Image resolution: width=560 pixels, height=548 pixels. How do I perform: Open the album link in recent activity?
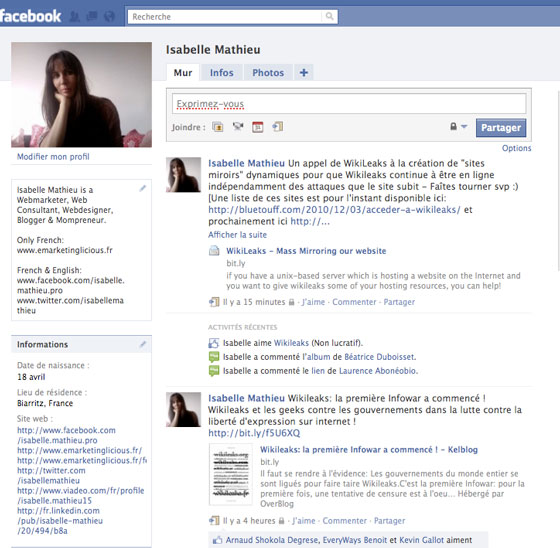coord(319,357)
